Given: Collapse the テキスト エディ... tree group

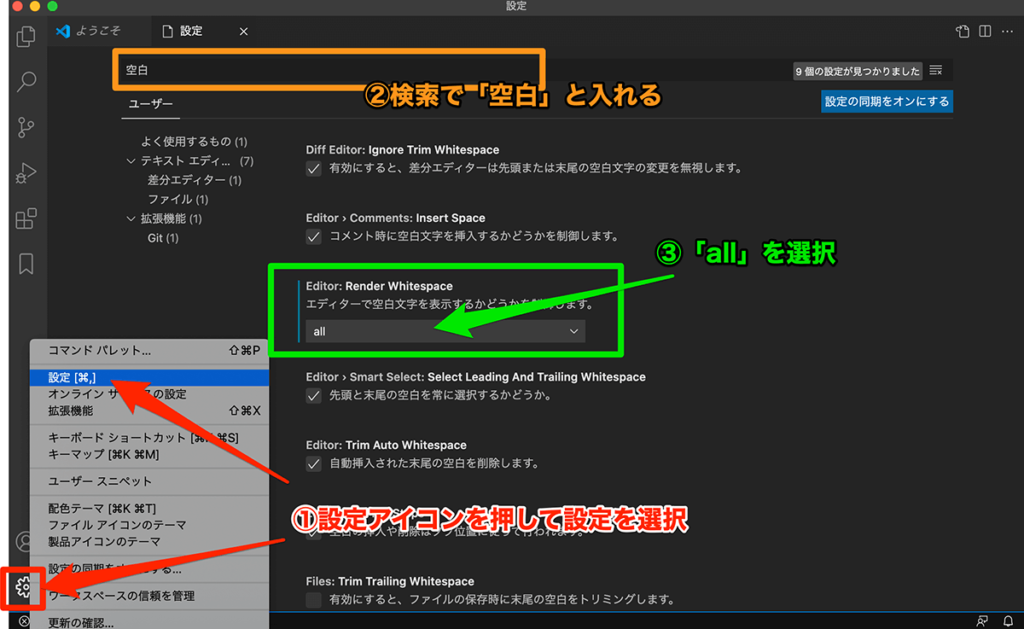Looking at the screenshot, I should pos(131,161).
